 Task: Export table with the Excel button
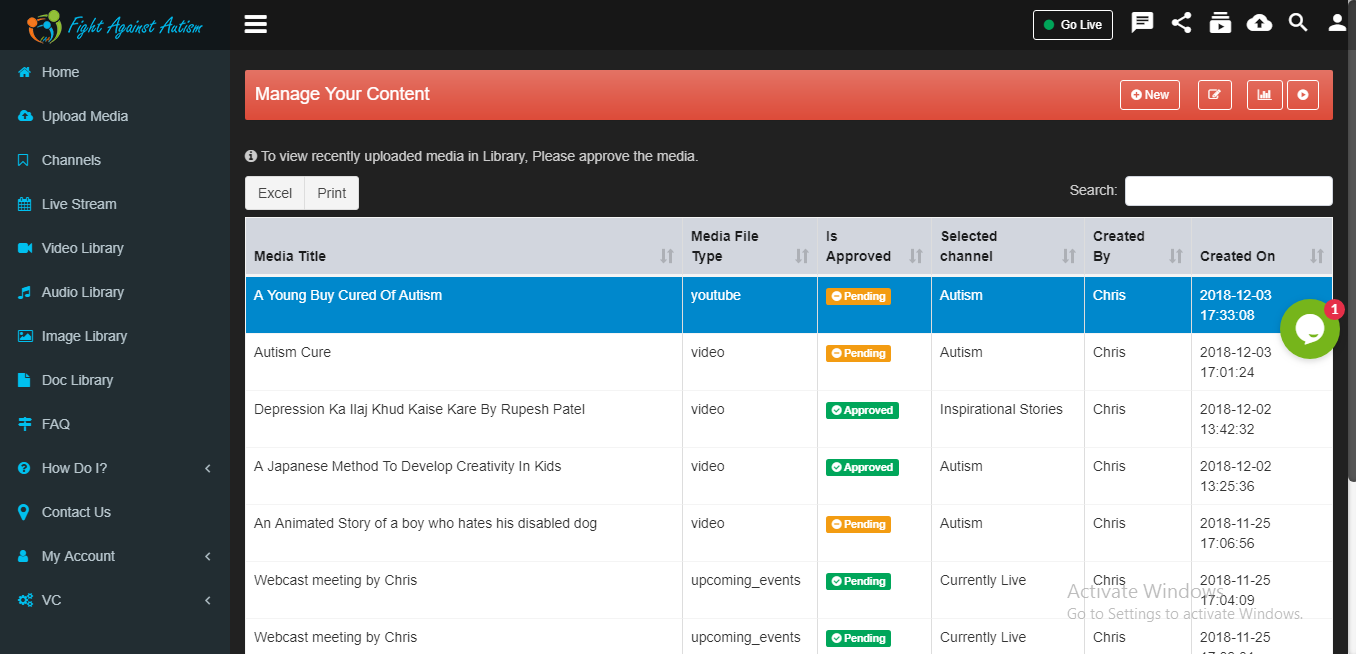coord(275,193)
